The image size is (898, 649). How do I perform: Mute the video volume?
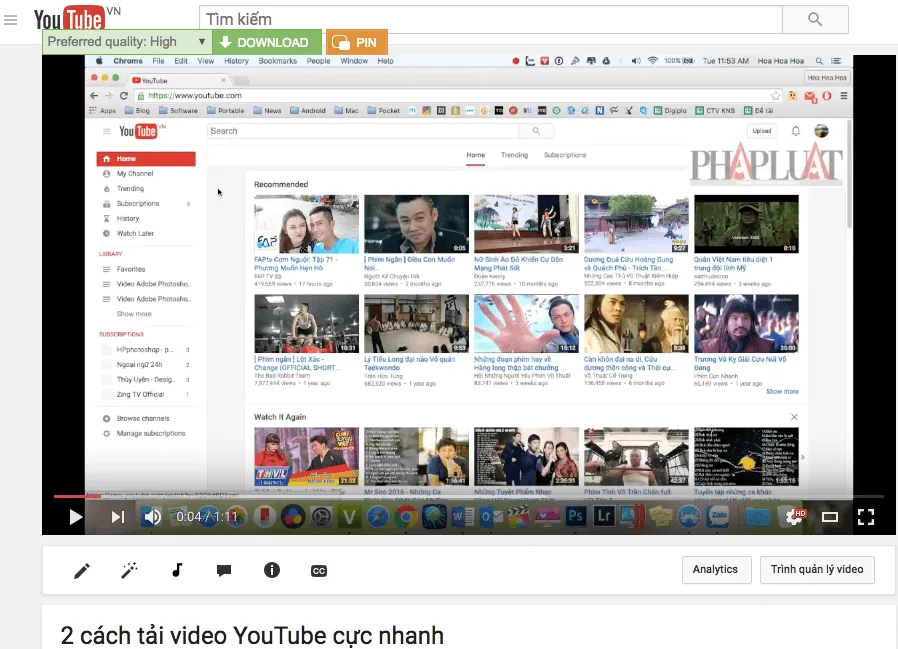click(152, 517)
